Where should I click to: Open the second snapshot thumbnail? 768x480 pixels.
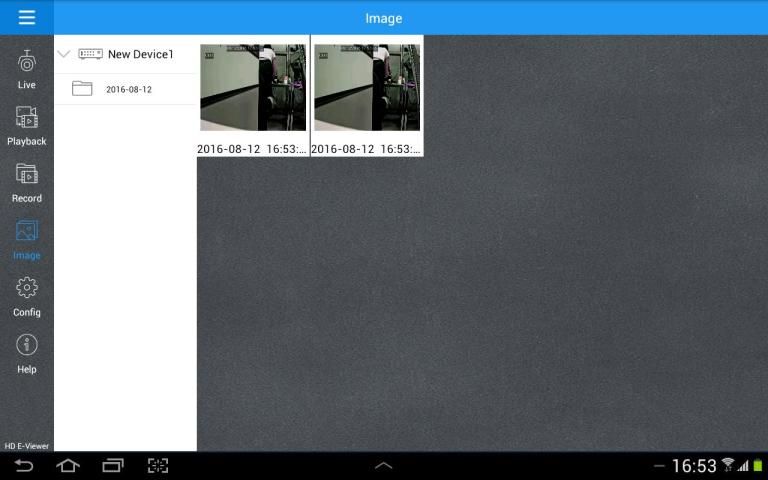click(x=367, y=87)
